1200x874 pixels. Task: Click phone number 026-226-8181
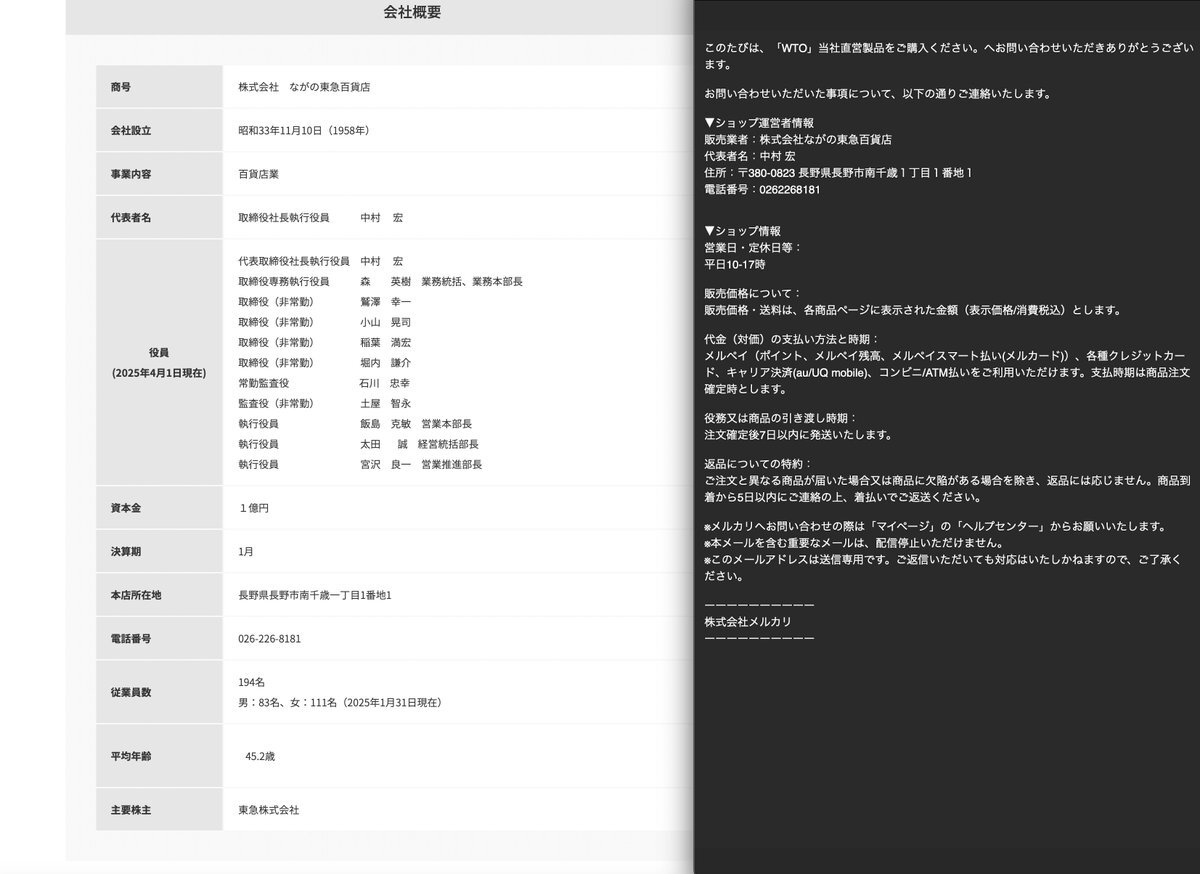click(270, 638)
